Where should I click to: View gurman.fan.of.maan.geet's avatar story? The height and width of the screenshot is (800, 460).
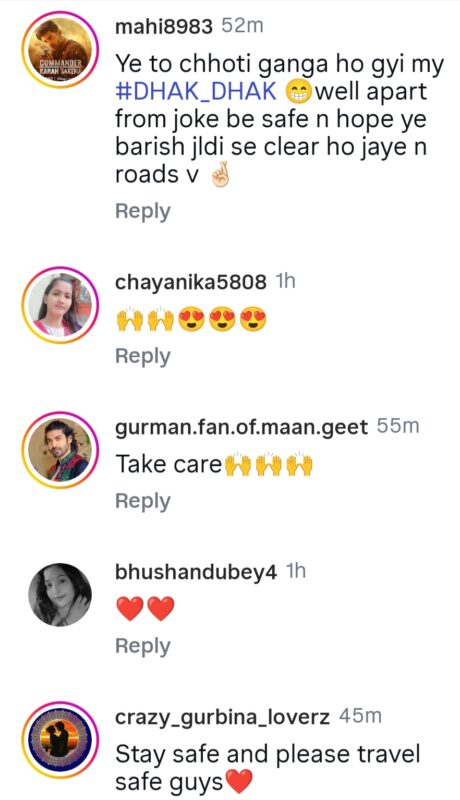click(60, 449)
